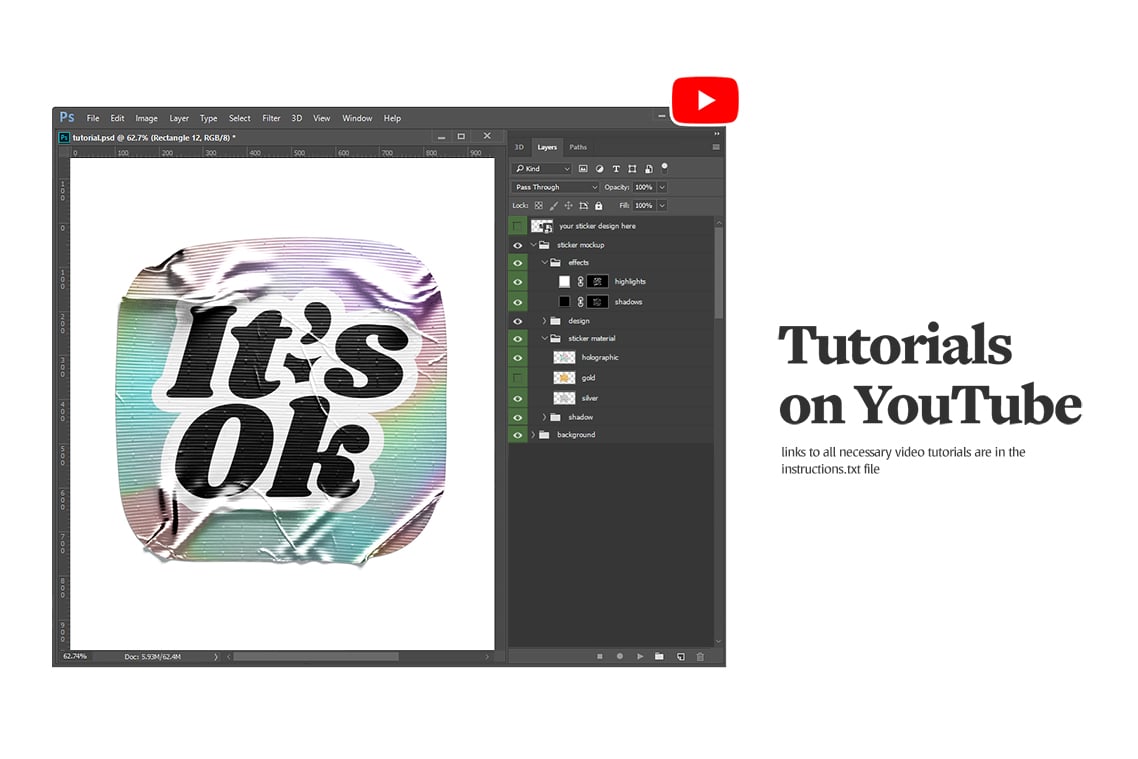This screenshot has height=759, width=1138.
Task: Click the Create new group folder icon
Action: click(658, 656)
